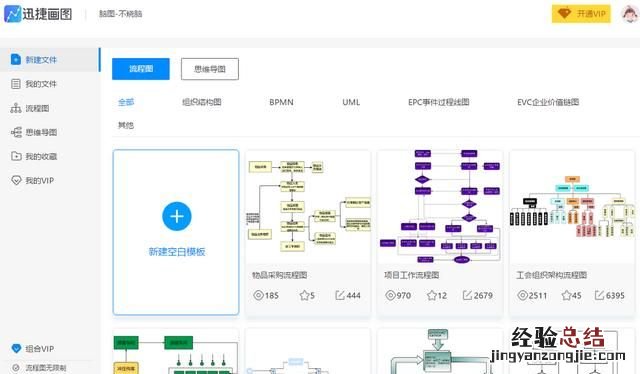Screen dimensions: 640x374
Task: Click the 思维导图 mind map icon in sidebar
Action: coord(16,132)
